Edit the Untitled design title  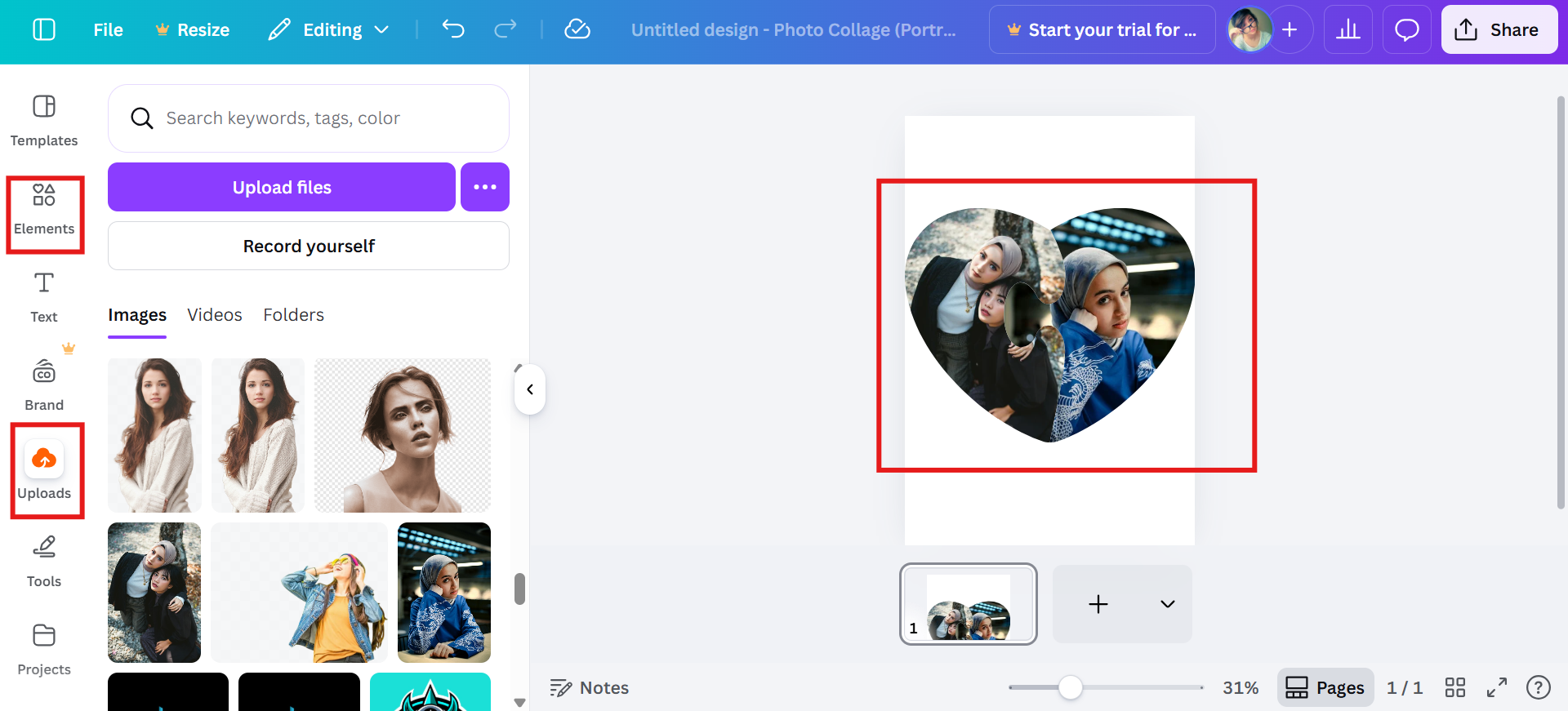(793, 30)
